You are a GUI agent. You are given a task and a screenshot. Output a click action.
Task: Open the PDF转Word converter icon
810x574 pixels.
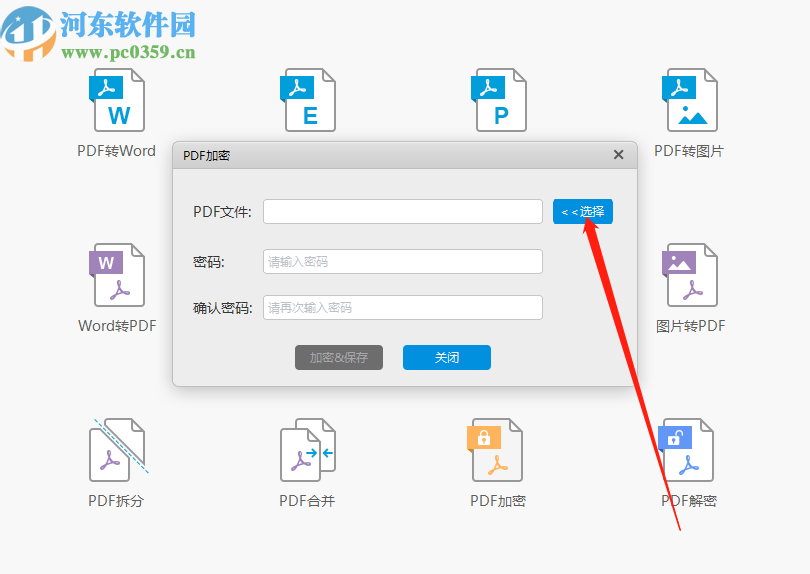pos(117,100)
